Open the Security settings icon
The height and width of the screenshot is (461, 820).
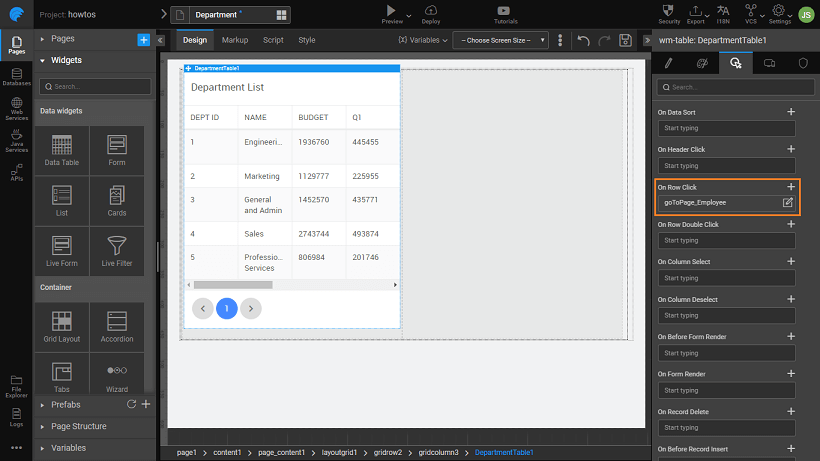point(670,13)
